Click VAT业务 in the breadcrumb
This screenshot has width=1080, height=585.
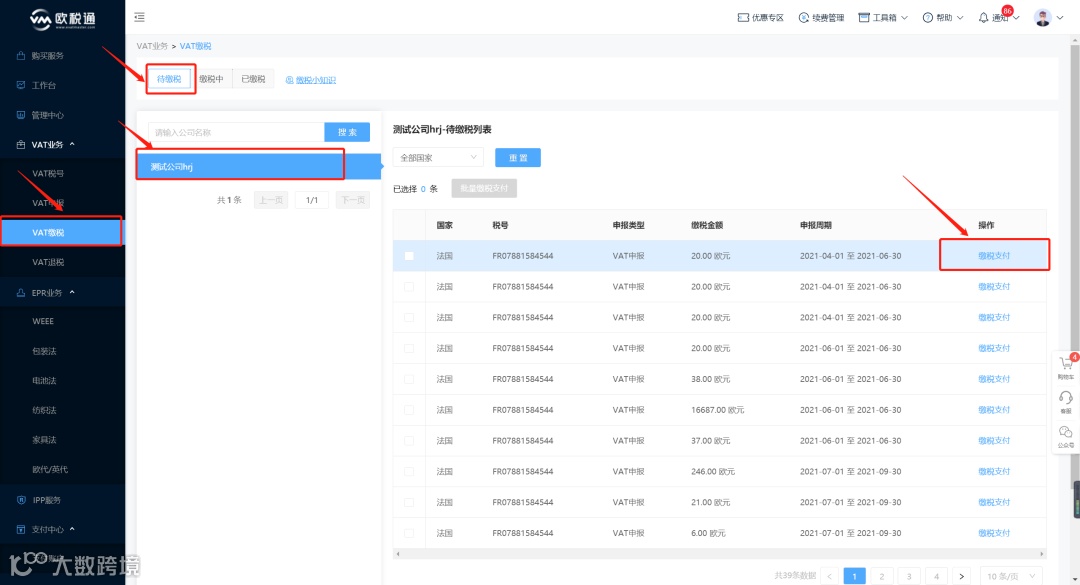(152, 46)
